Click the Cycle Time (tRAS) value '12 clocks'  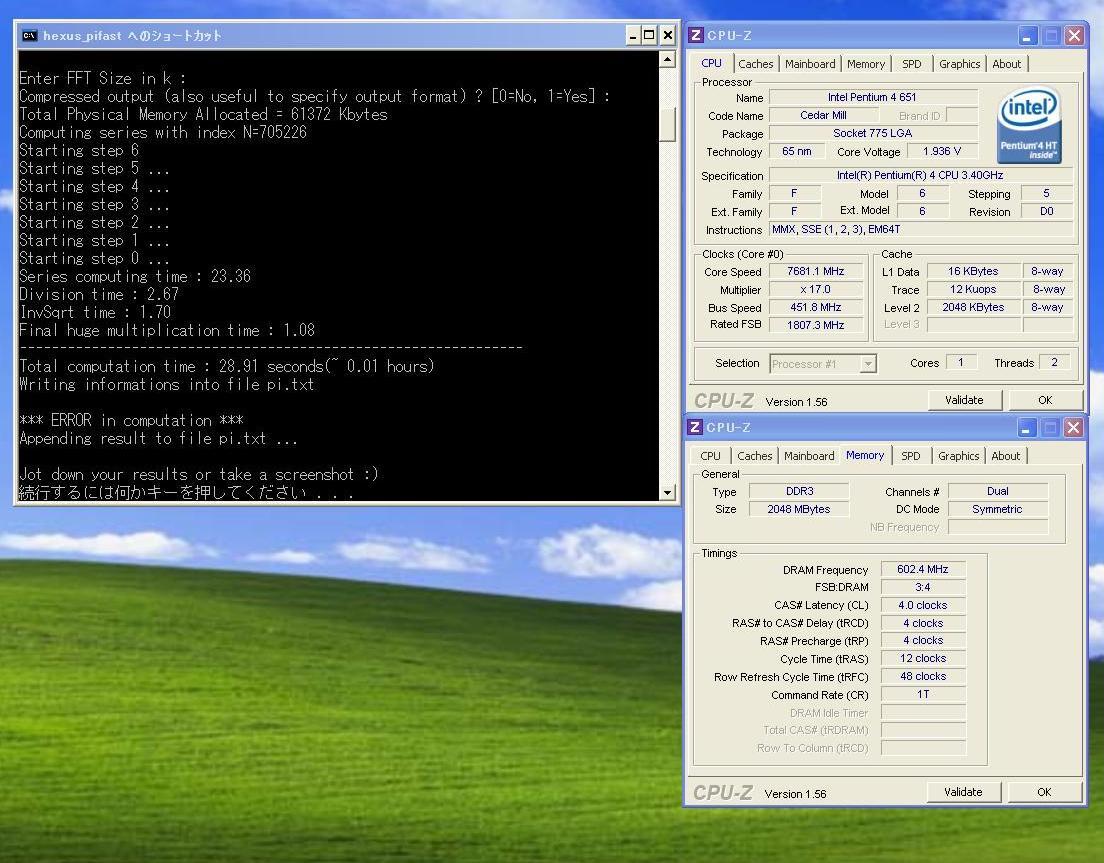[923, 659]
